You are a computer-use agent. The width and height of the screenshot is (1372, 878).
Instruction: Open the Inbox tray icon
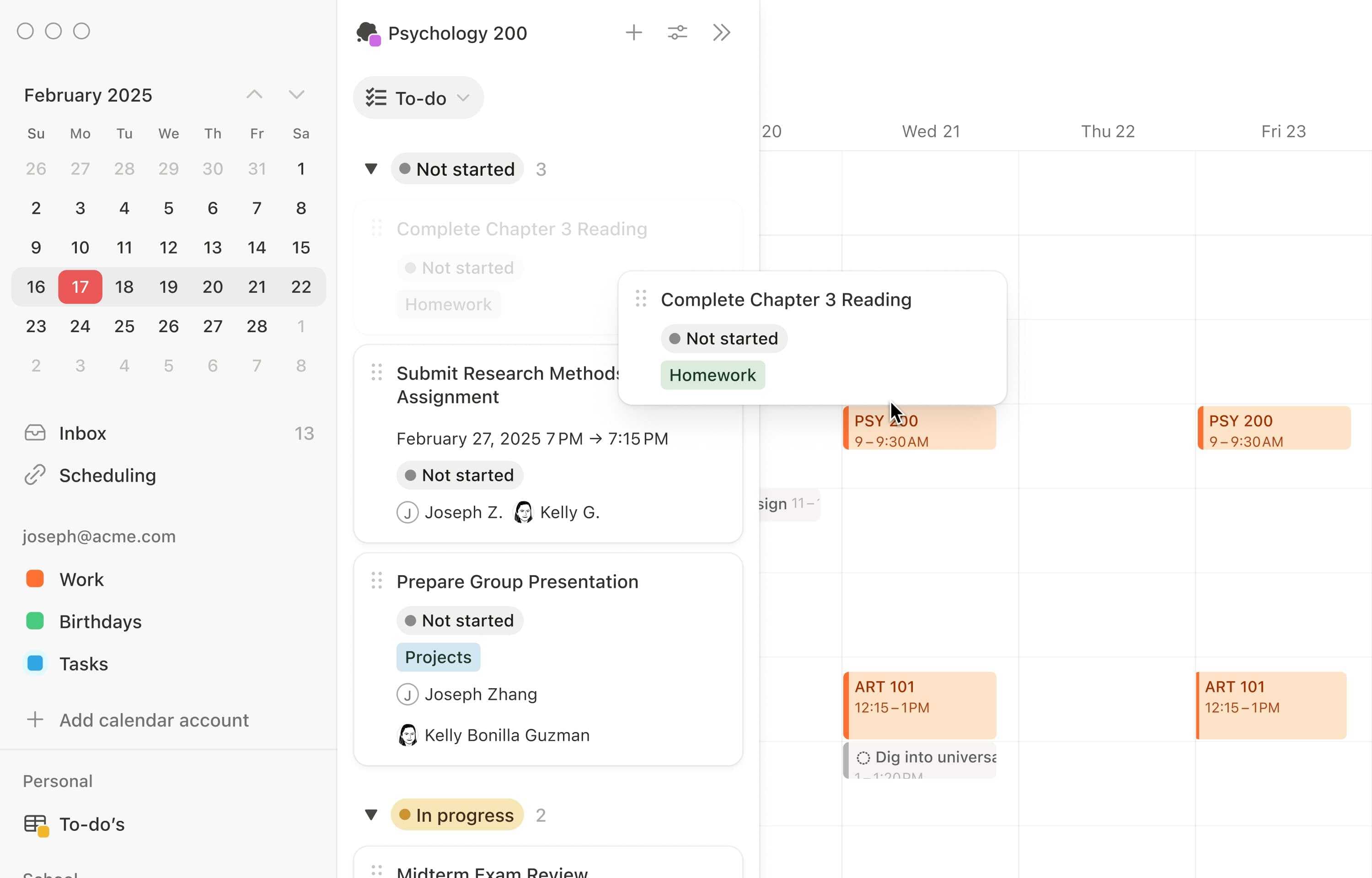[35, 433]
